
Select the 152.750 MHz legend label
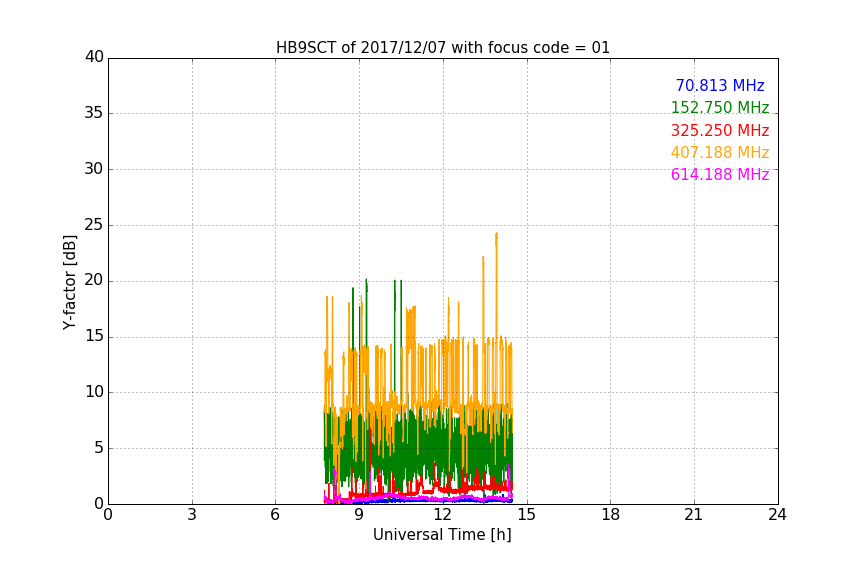720,108
